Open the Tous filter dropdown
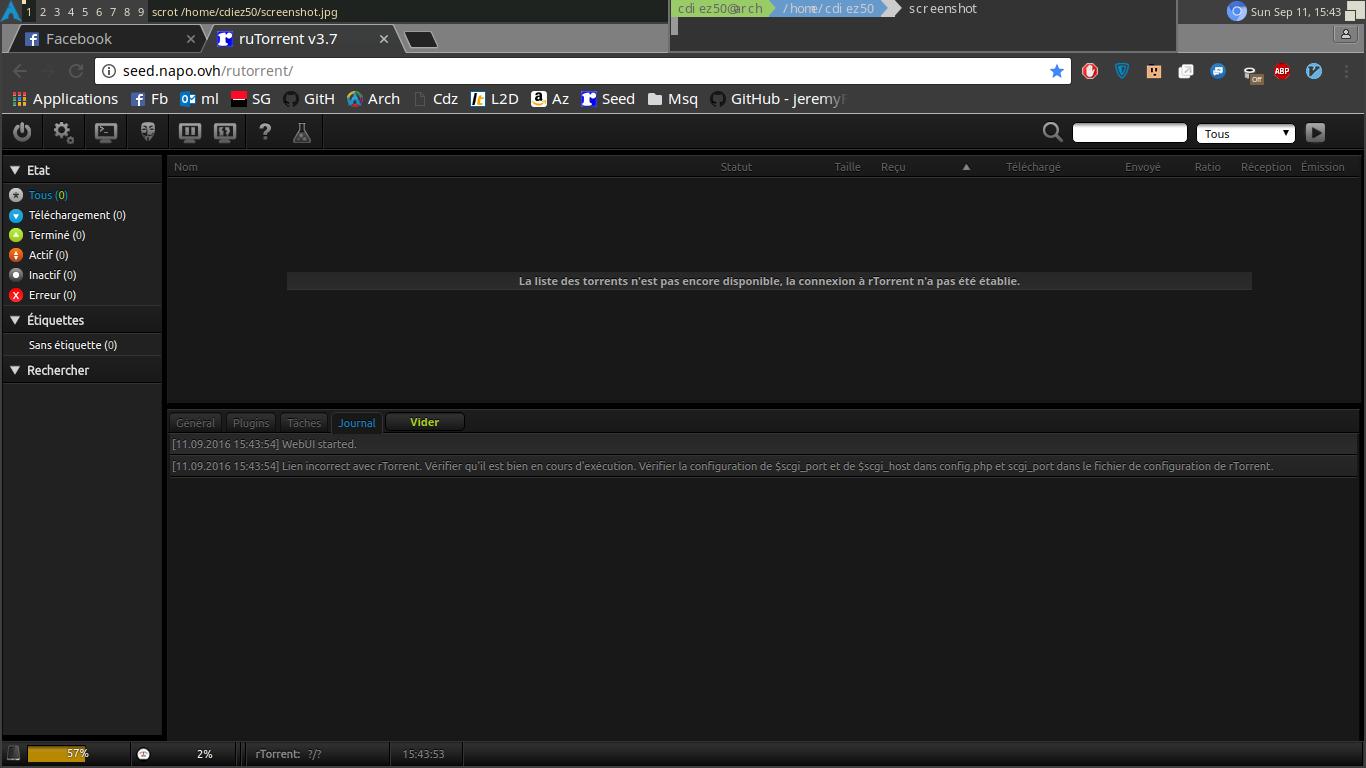This screenshot has height=768, width=1366. pos(1246,133)
